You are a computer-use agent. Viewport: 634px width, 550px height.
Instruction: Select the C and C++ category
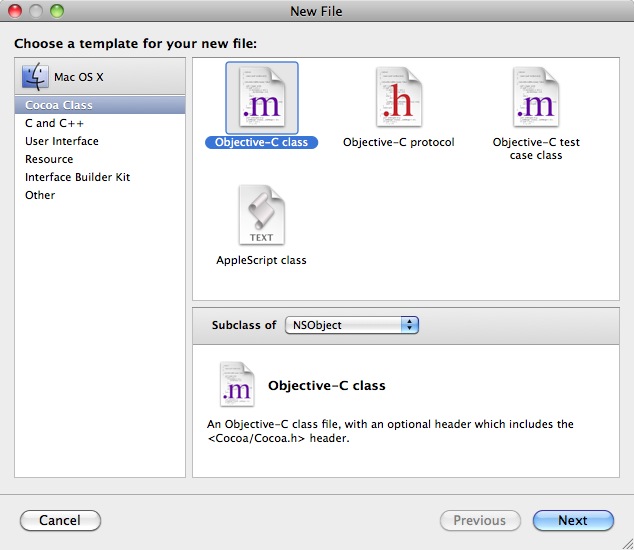pyautogui.click(x=100, y=123)
